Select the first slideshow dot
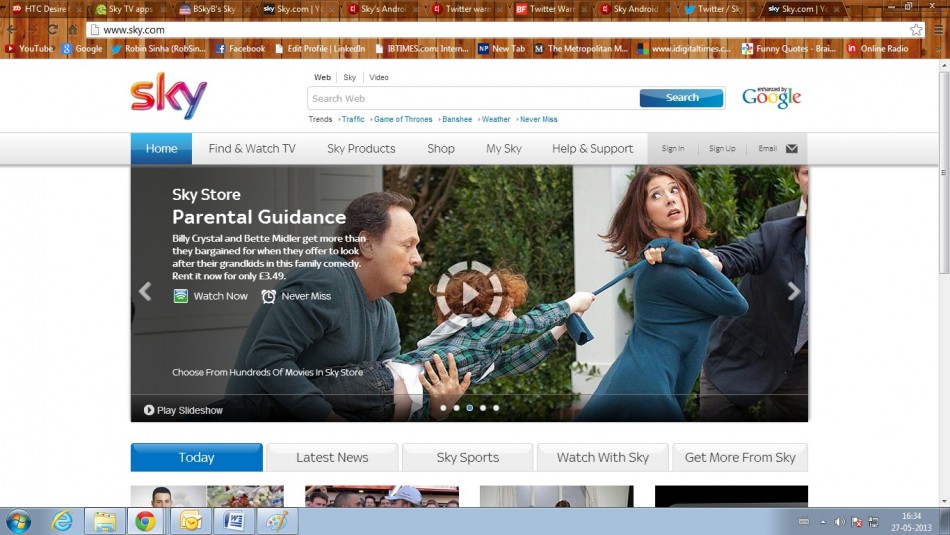This screenshot has width=950, height=535. tap(443, 408)
